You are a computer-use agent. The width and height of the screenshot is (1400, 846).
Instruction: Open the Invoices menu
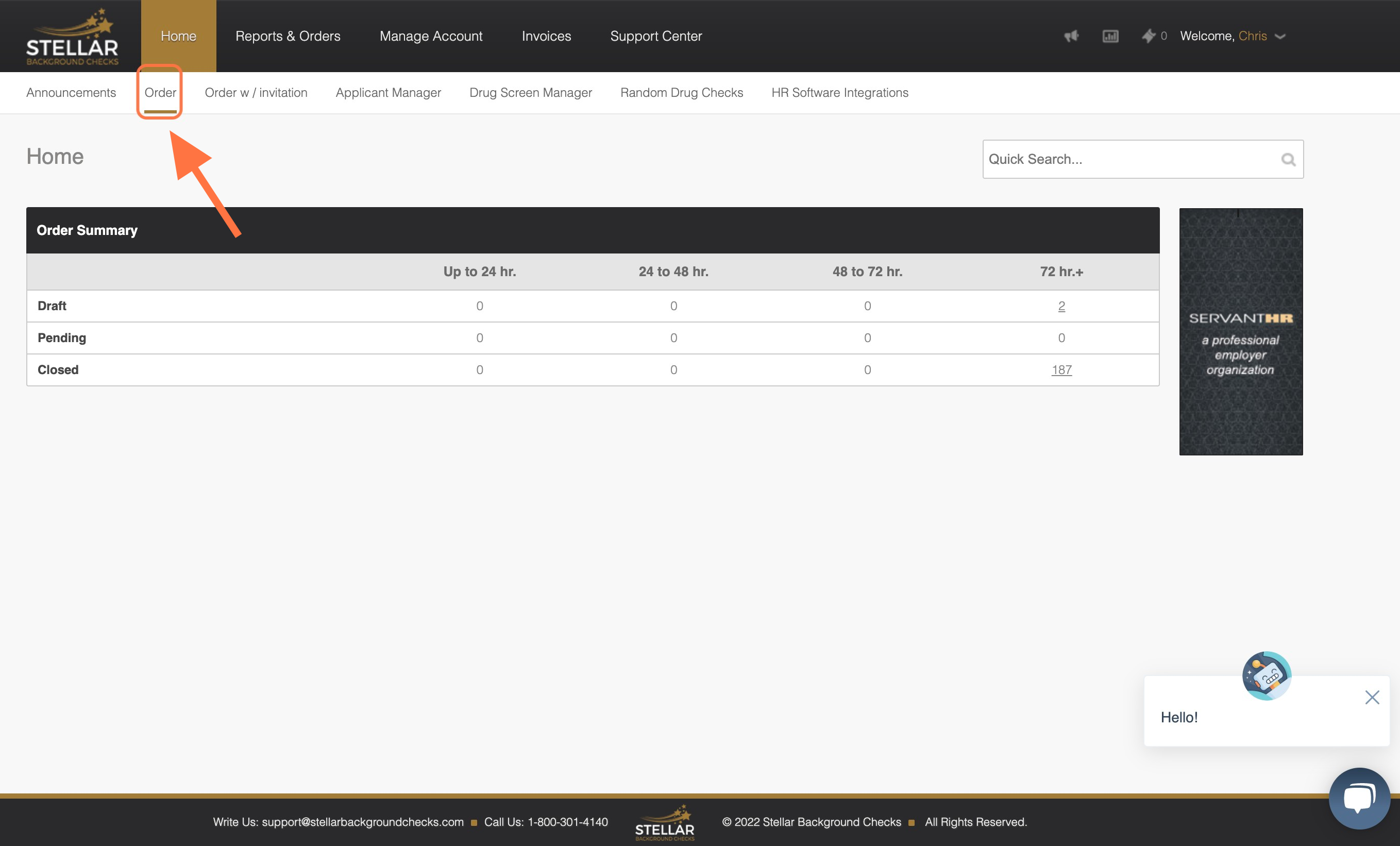click(x=546, y=37)
